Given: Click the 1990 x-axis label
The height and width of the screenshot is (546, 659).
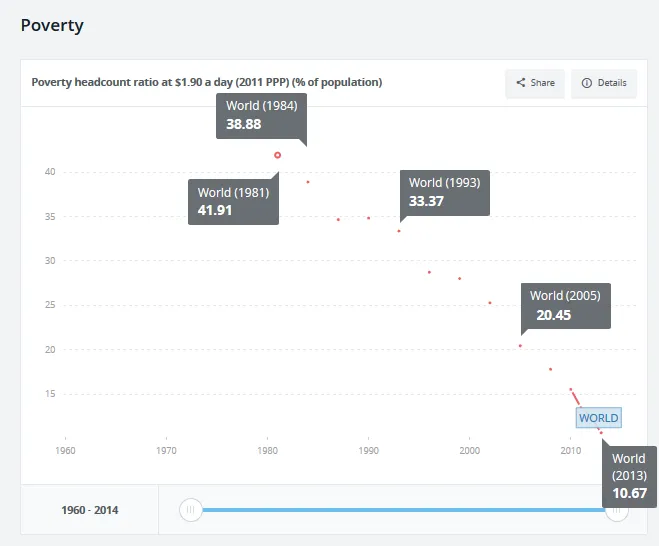Looking at the screenshot, I should tap(369, 451).
